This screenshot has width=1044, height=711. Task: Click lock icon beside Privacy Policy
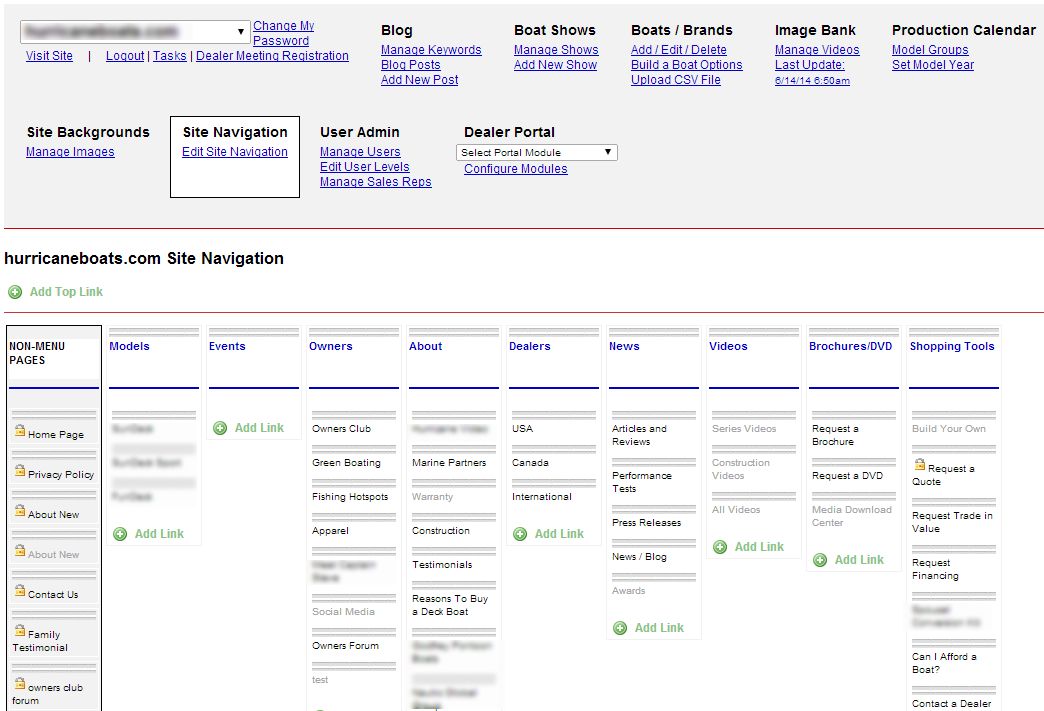(x=20, y=471)
